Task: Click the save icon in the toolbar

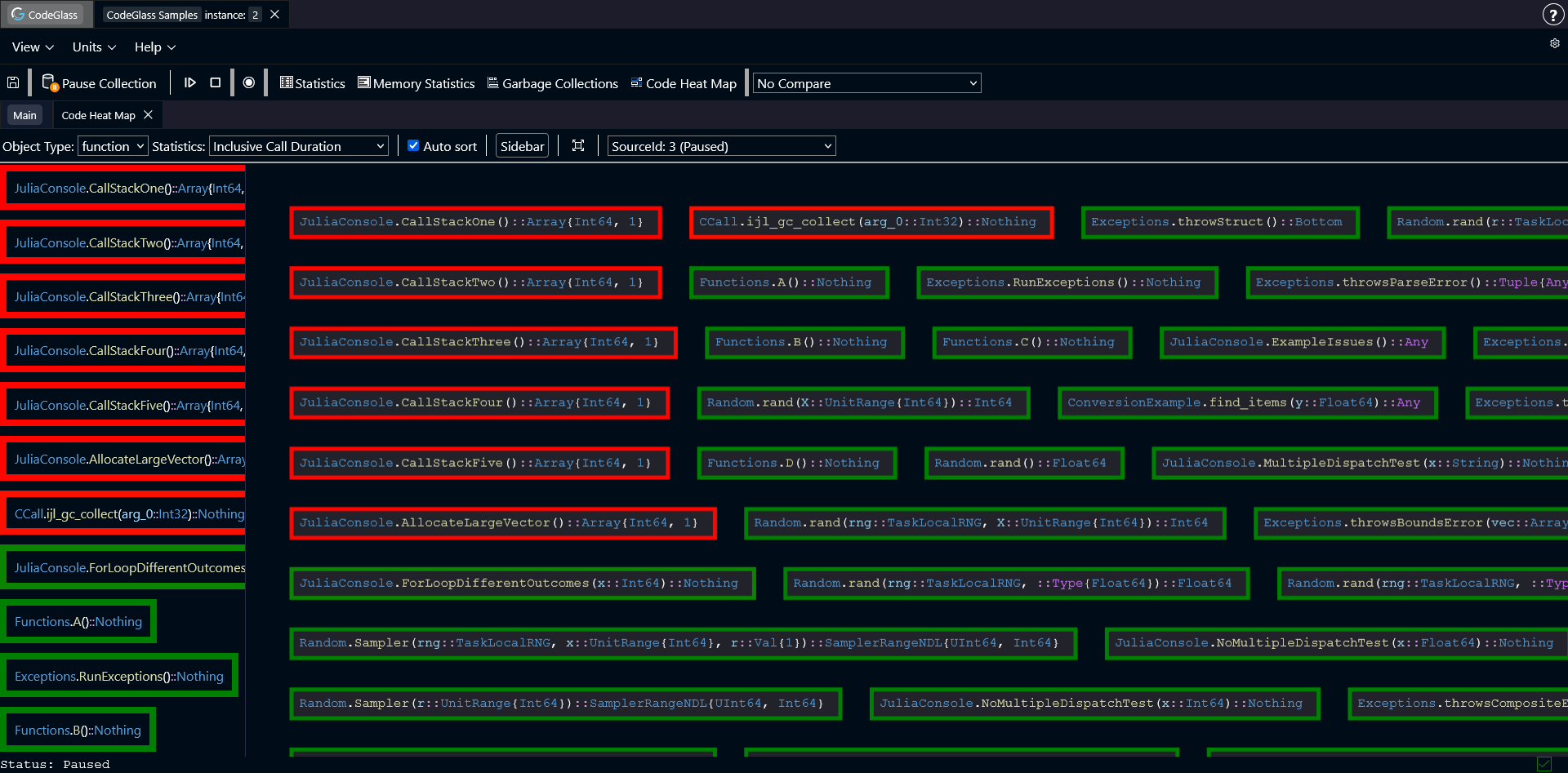Action: point(13,83)
